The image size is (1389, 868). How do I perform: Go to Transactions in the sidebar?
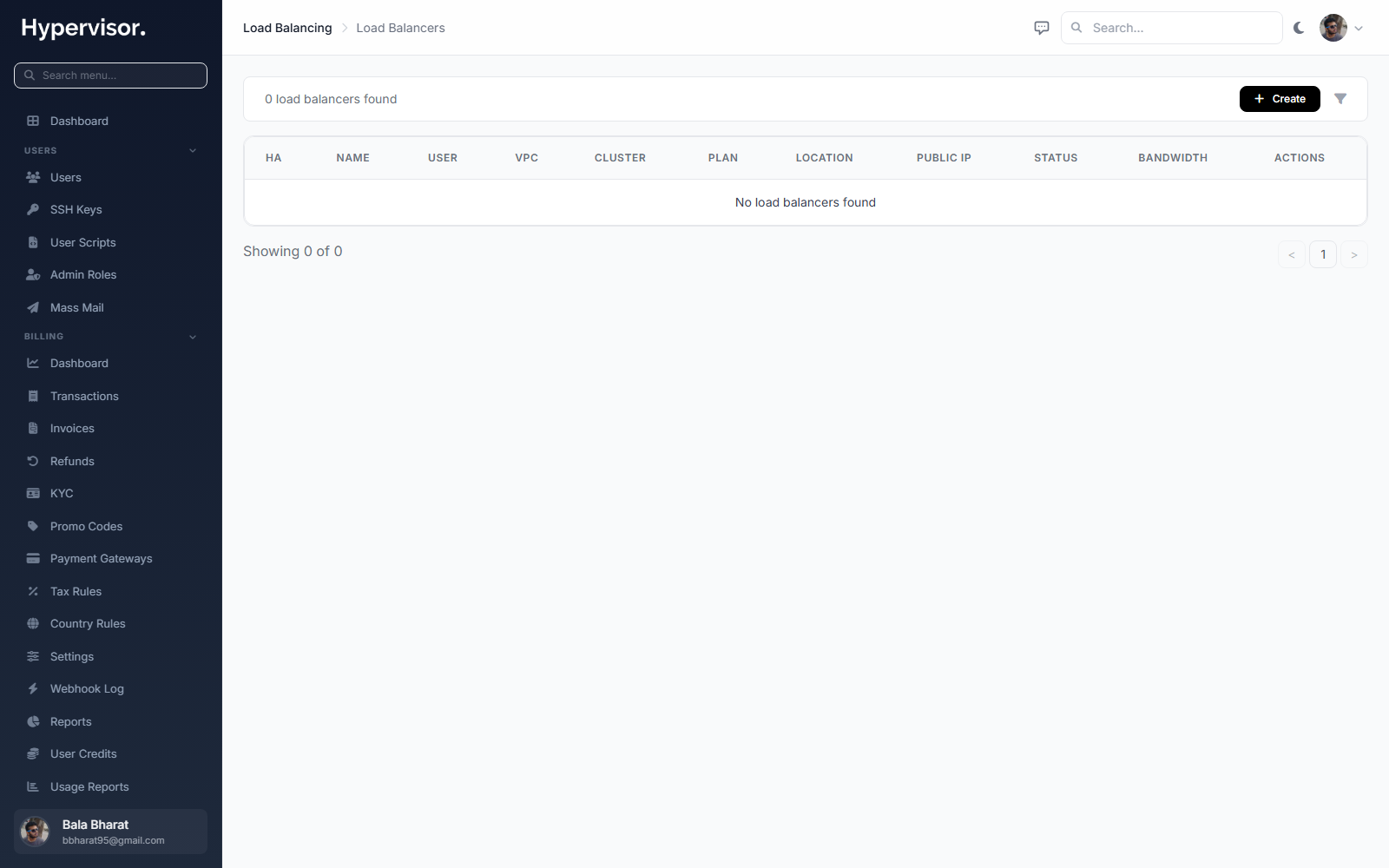pos(111,396)
